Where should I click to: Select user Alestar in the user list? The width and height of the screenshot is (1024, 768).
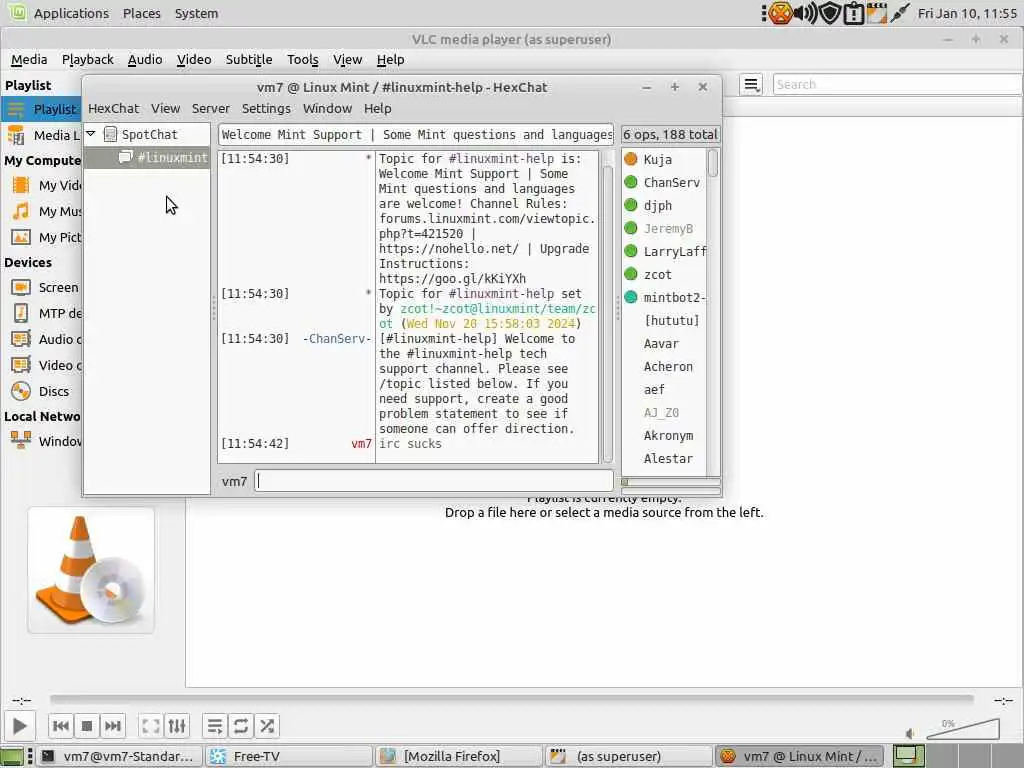(668, 458)
